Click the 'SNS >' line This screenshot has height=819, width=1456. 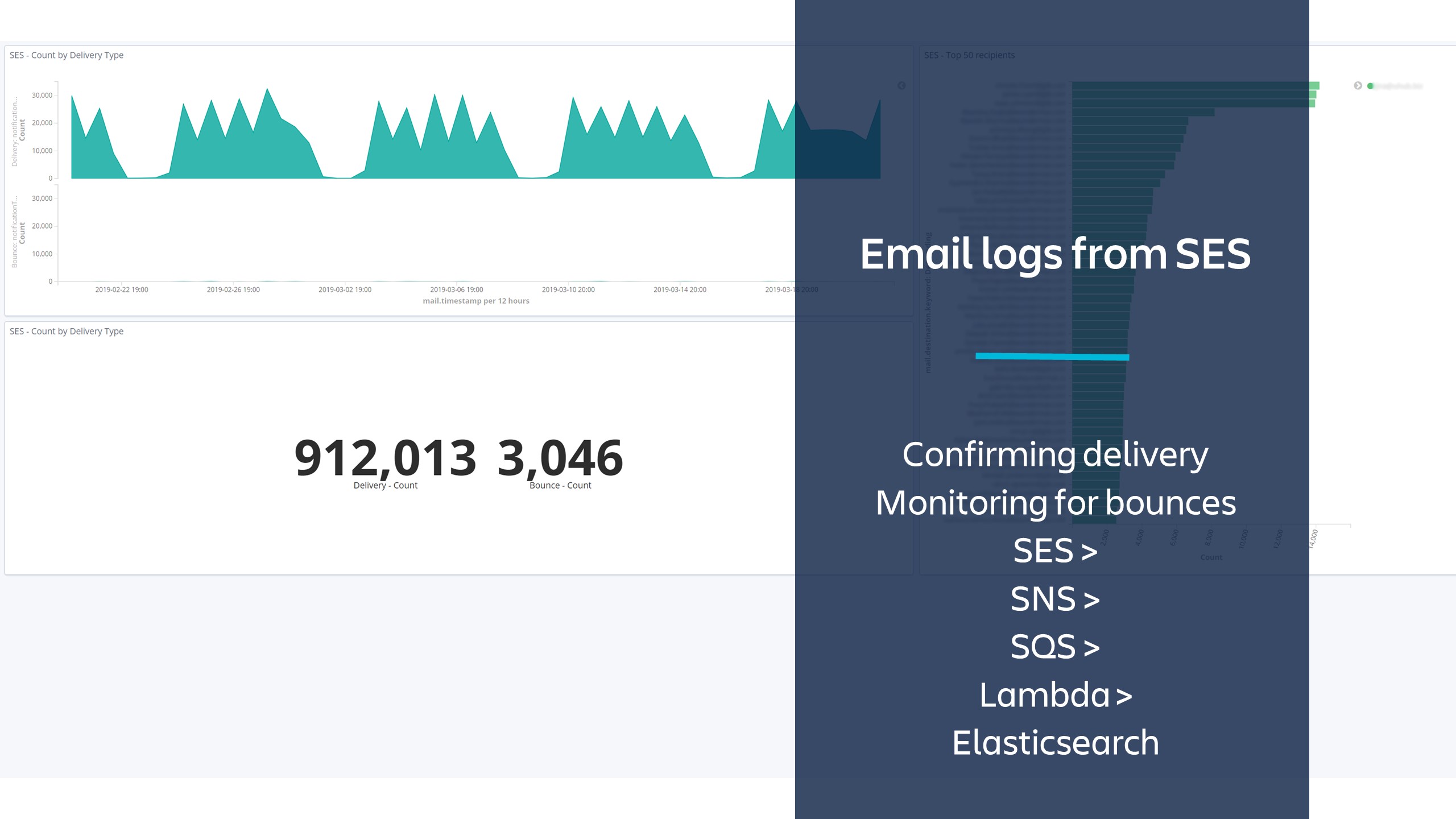1055,599
